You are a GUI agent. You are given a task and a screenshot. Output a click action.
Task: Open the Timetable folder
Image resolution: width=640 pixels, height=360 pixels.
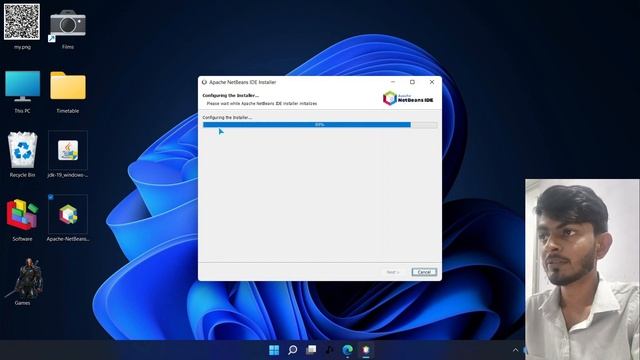(x=68, y=86)
